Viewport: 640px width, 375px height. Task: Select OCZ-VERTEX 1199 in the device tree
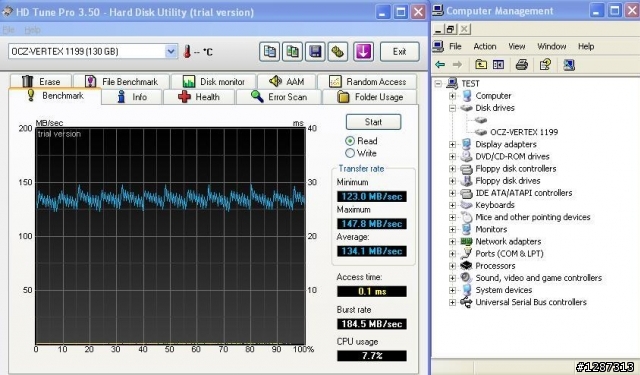[x=524, y=132]
